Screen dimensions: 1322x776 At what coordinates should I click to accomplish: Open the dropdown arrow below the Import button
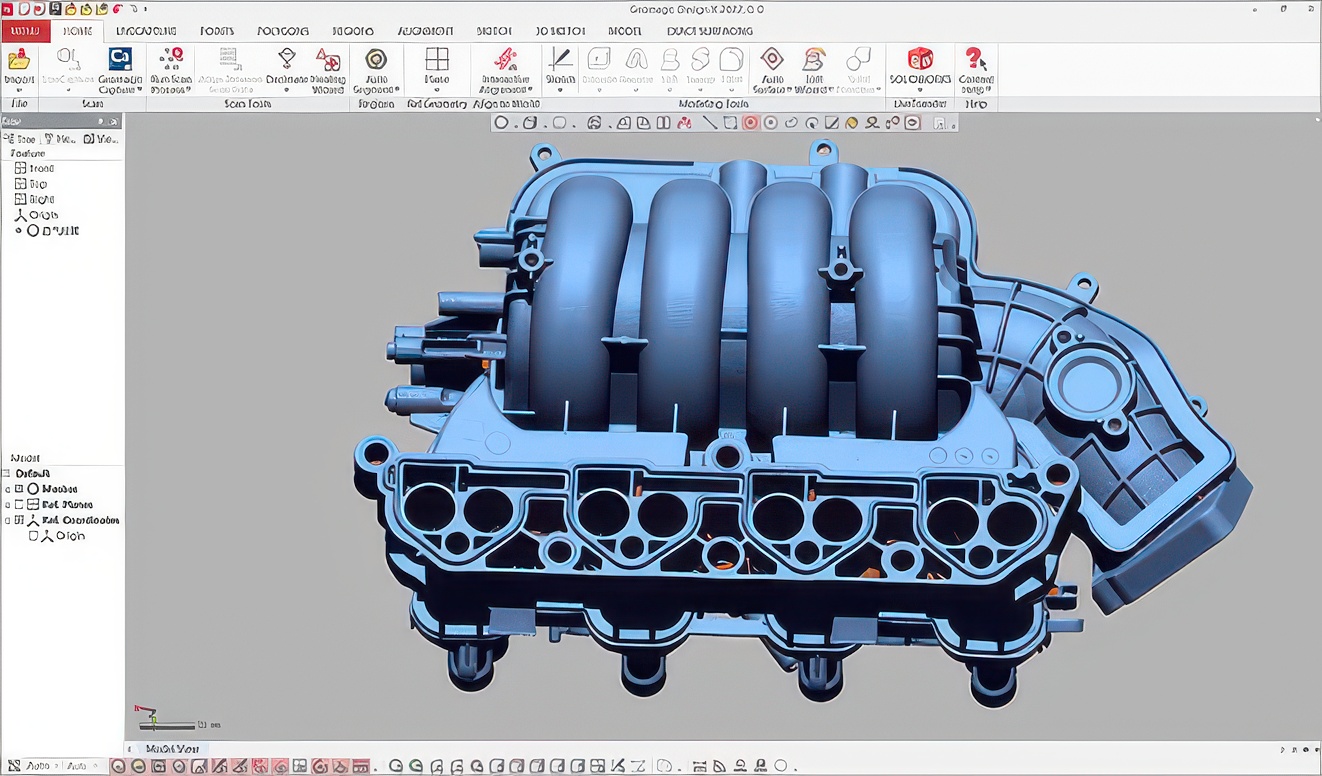coord(19,91)
